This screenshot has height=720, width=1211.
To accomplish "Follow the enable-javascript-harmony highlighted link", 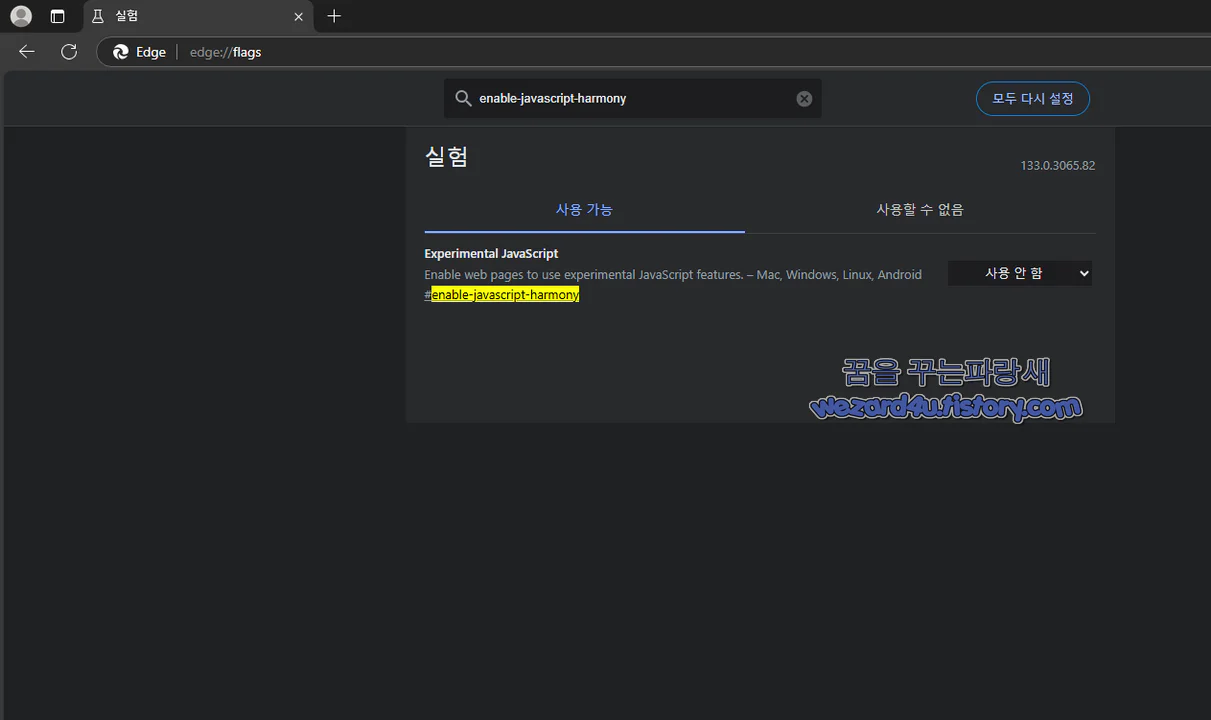I will (x=505, y=293).
